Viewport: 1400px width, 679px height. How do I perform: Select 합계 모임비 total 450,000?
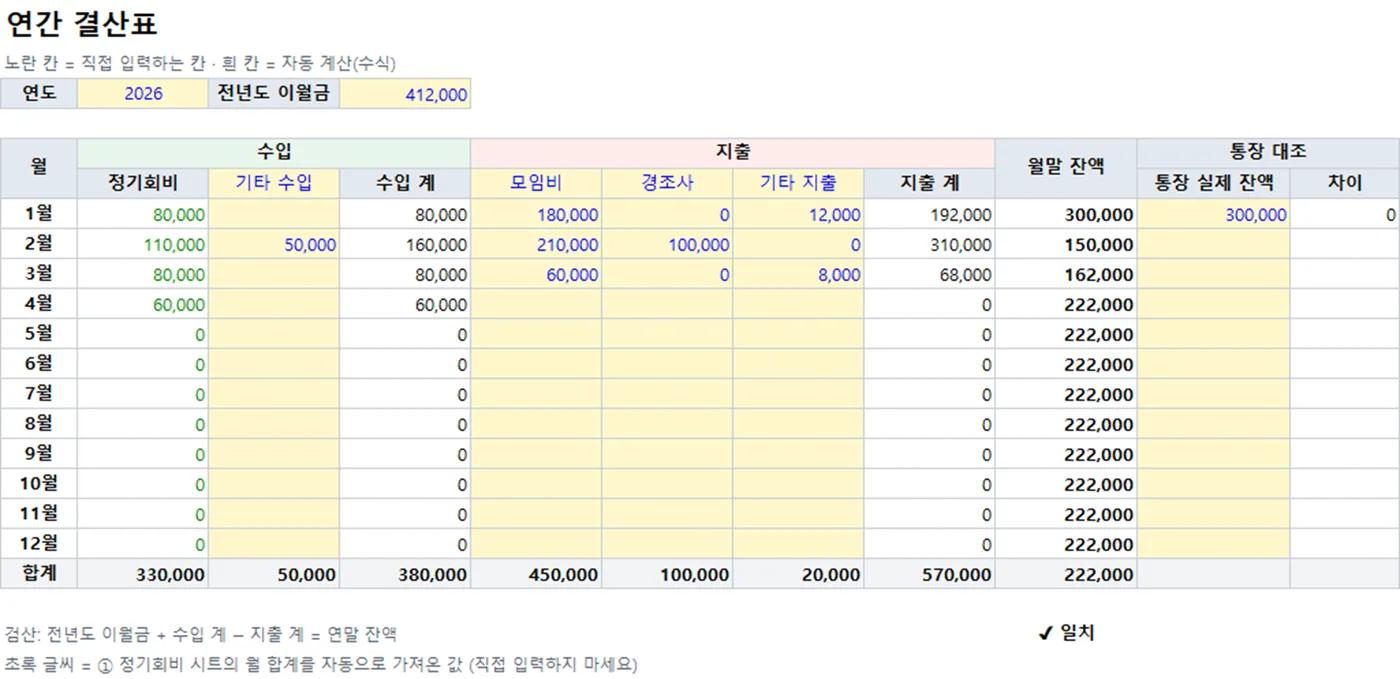point(536,574)
